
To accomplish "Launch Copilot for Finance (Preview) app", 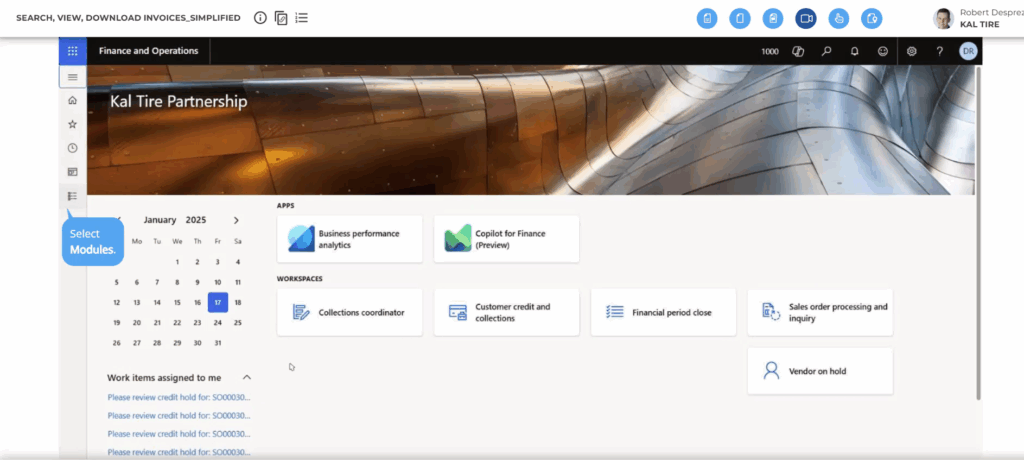I will pos(506,239).
